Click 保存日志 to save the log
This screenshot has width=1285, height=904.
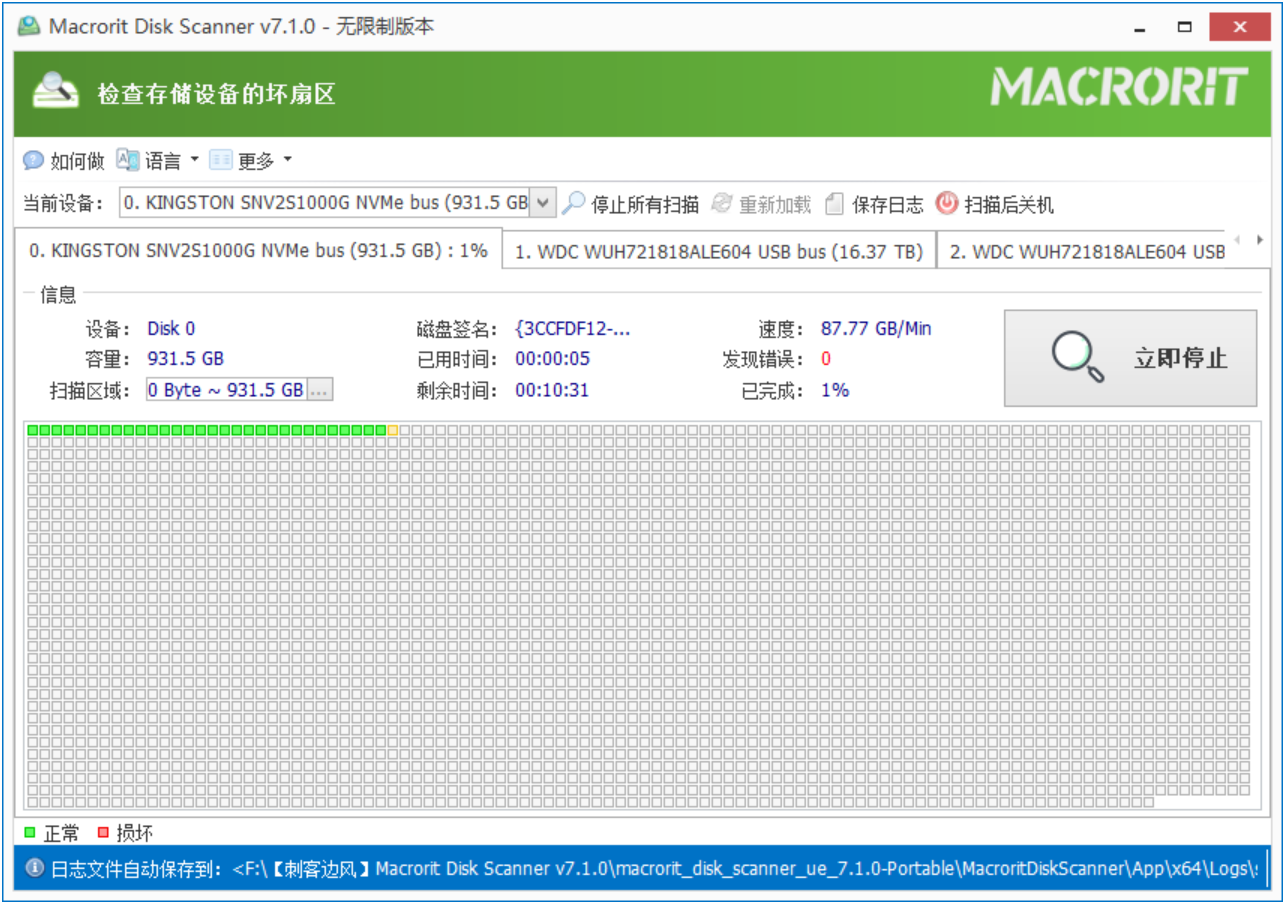874,204
